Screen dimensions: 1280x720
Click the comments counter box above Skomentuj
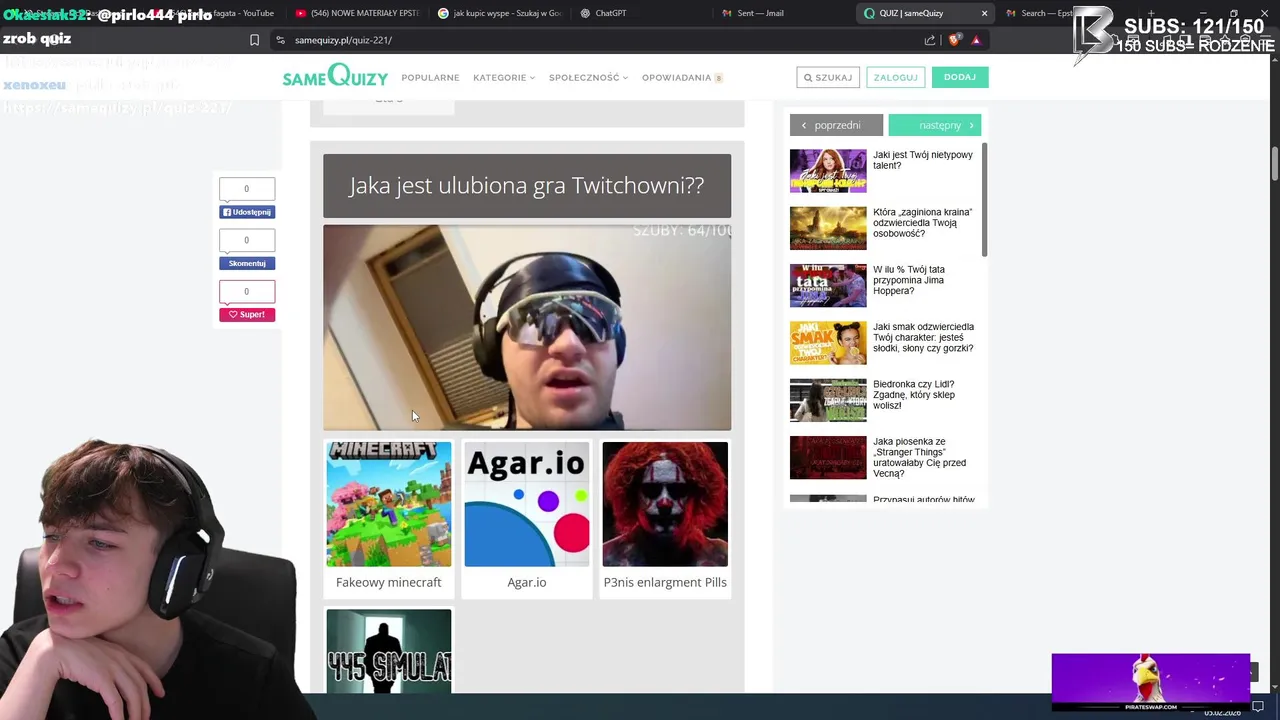pos(247,240)
